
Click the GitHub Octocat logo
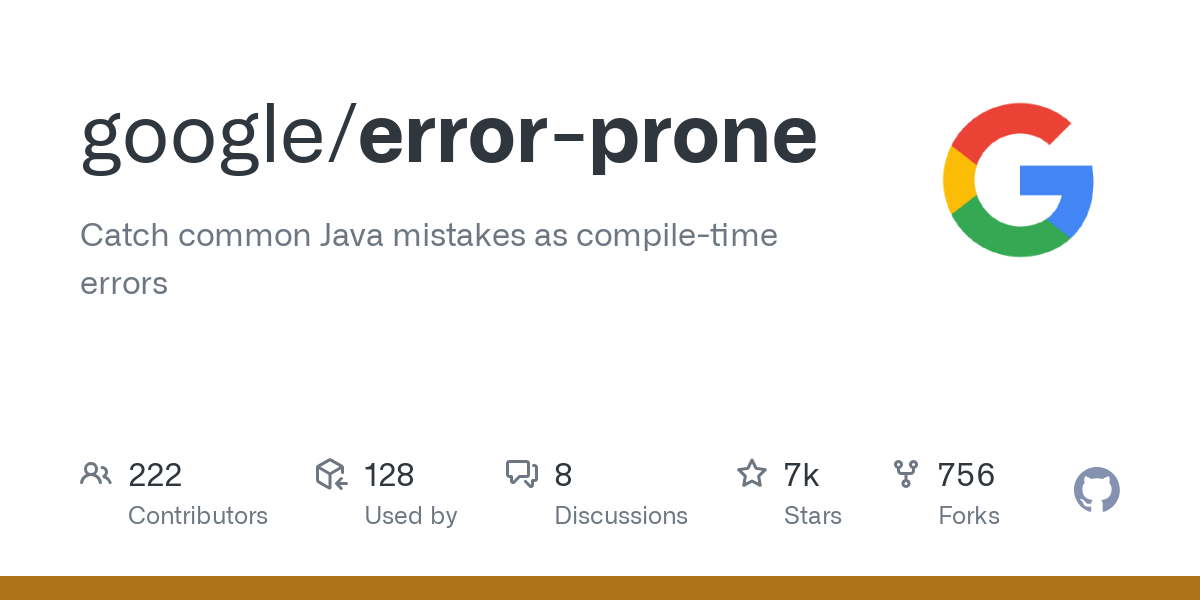click(1097, 490)
